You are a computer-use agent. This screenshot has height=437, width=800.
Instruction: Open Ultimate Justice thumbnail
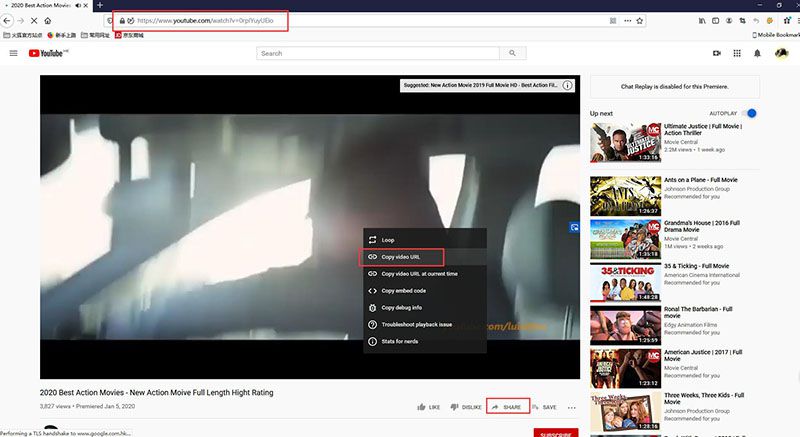[626, 142]
